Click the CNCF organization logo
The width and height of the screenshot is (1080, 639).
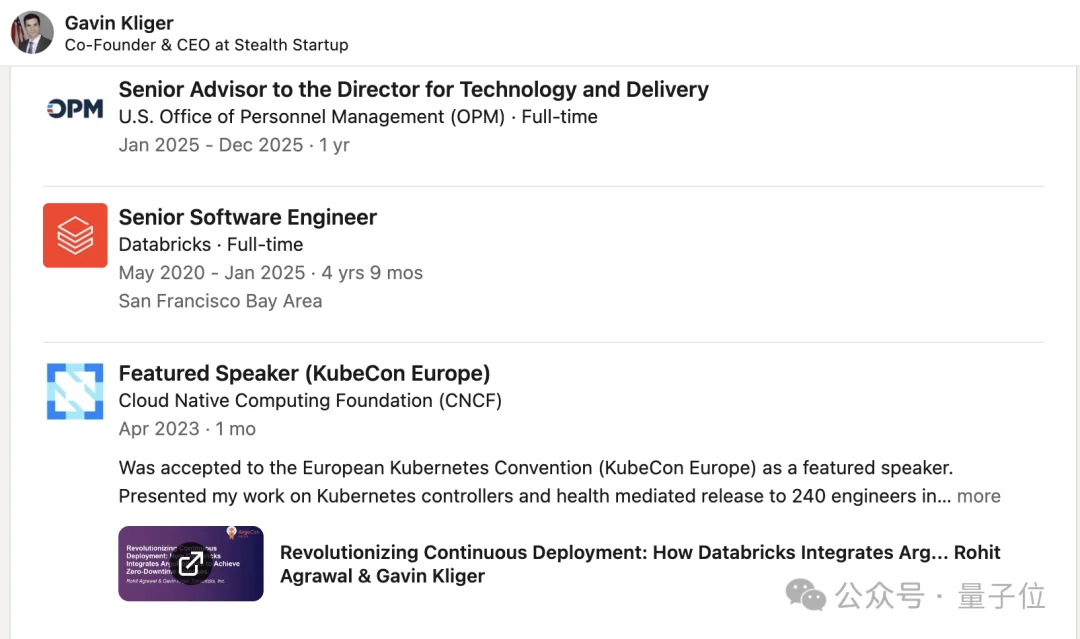[x=75, y=391]
